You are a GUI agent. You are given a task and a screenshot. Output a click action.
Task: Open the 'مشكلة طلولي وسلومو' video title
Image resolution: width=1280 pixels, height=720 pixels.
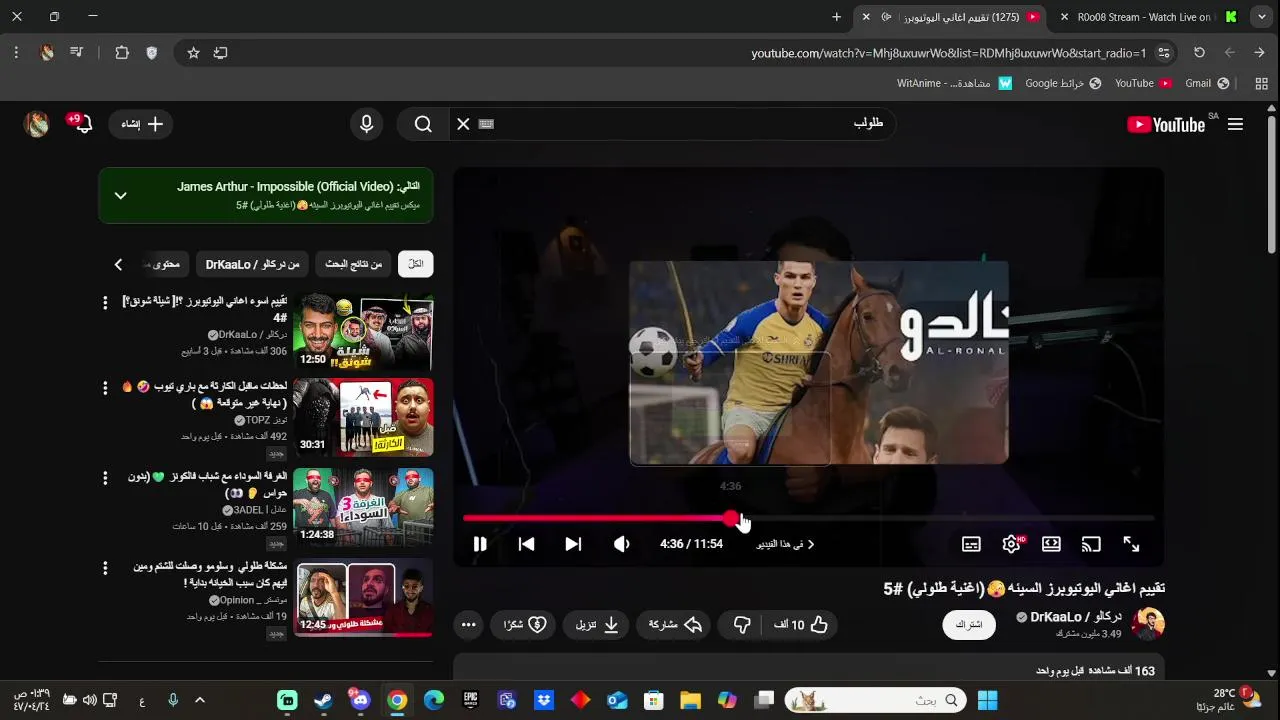point(210,574)
